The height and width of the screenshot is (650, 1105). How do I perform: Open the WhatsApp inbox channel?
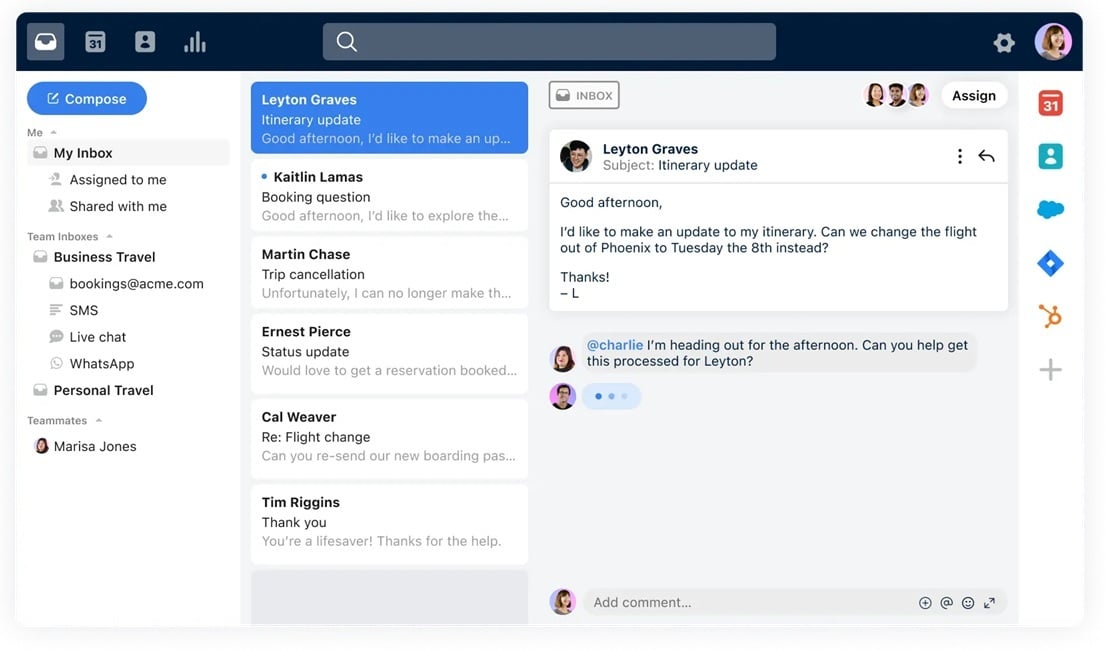point(101,364)
